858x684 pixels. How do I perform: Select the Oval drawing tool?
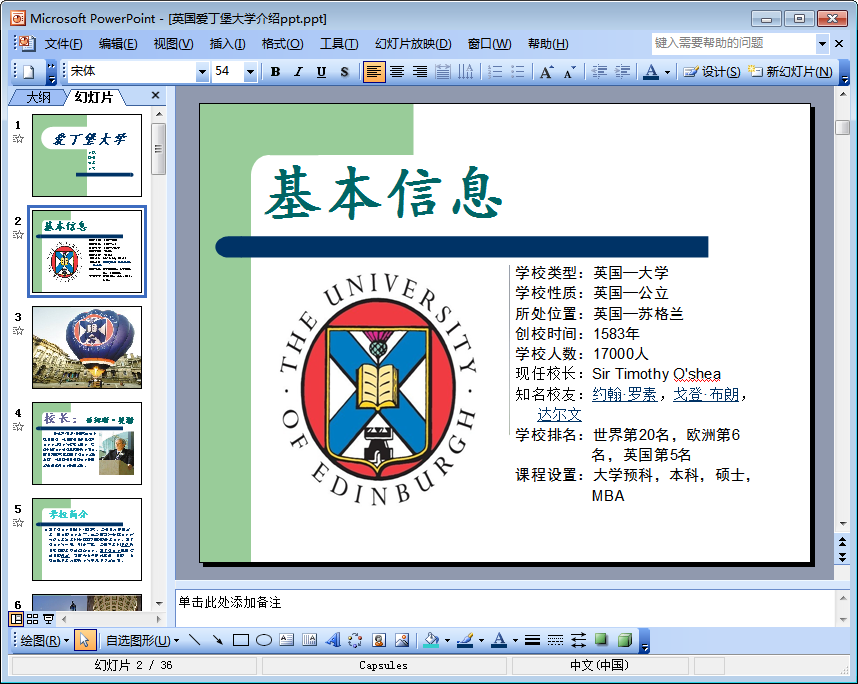(264, 640)
